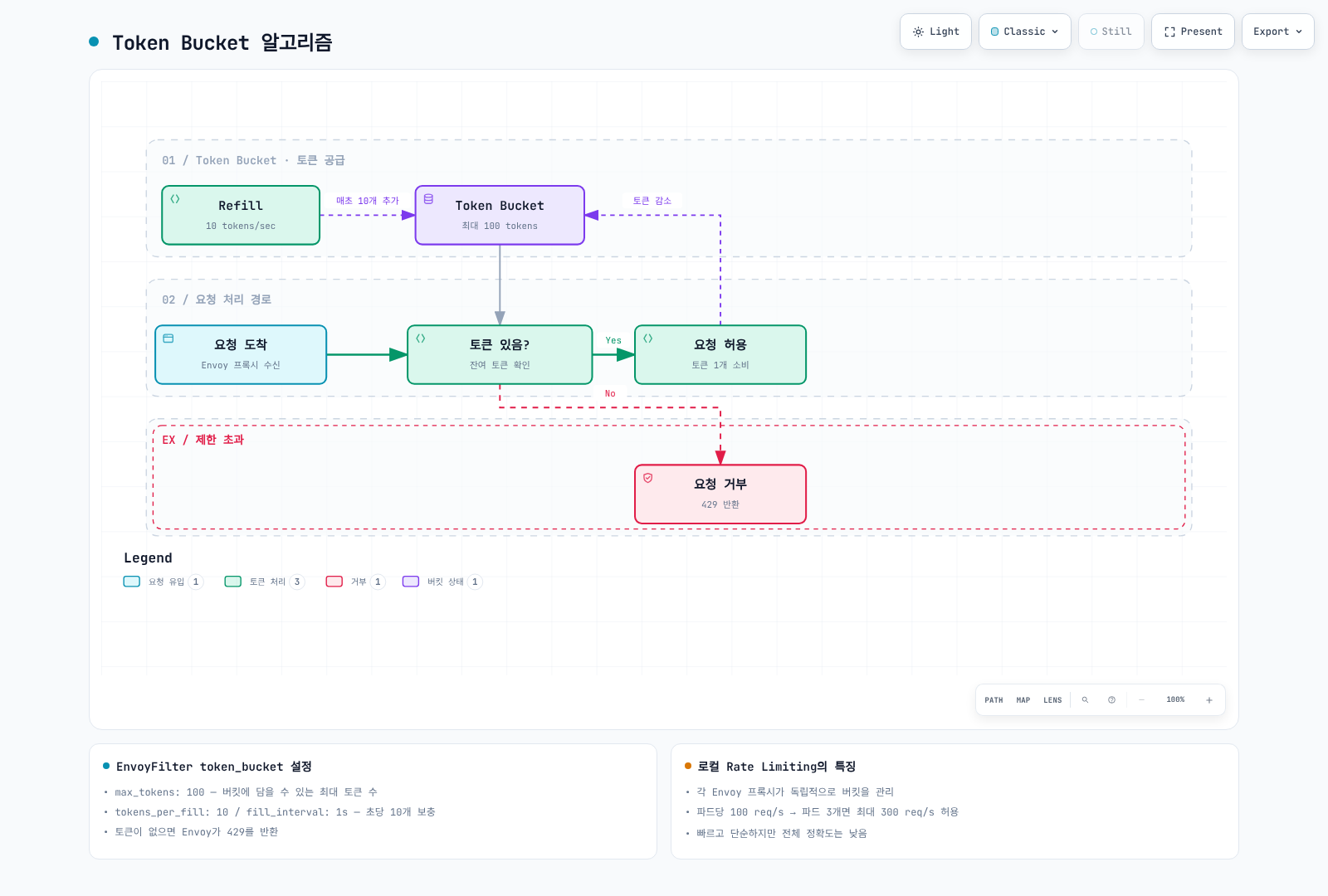This screenshot has height=896, width=1328.
Task: Toggle the Light theme button
Action: [935, 32]
